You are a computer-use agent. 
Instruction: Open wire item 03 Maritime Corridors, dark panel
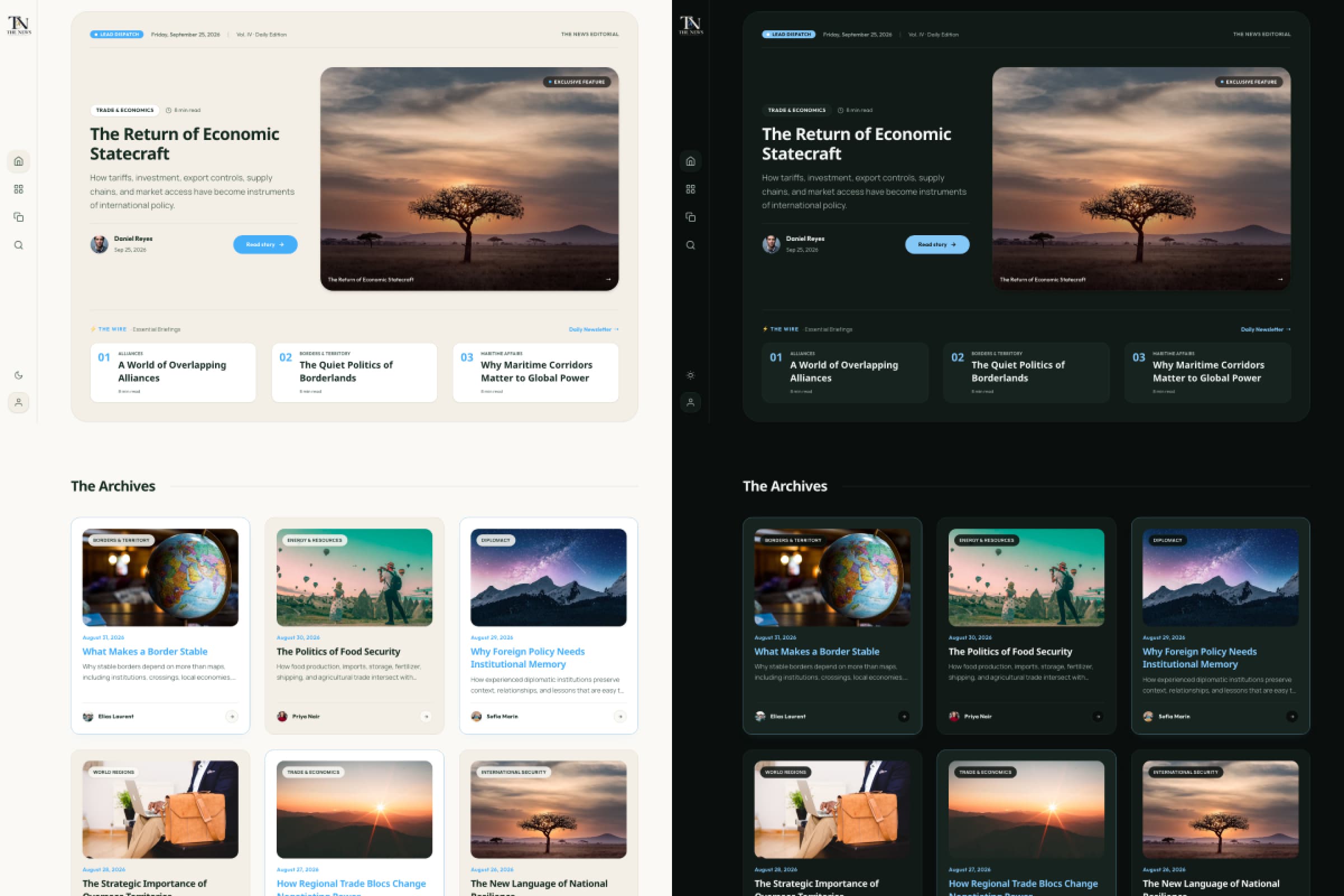point(1207,372)
